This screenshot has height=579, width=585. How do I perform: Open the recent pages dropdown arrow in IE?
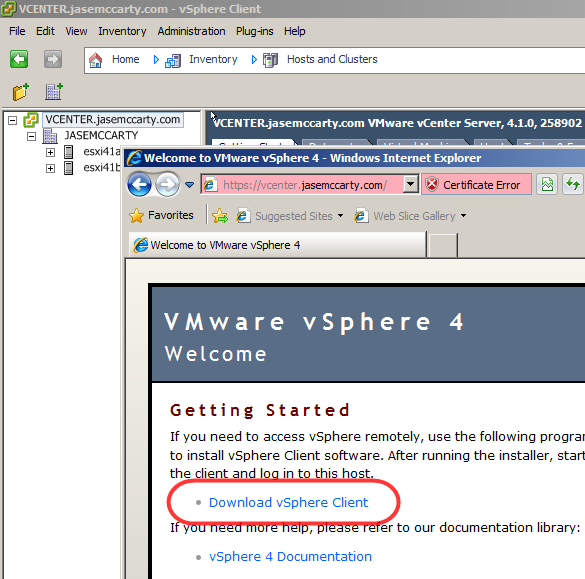click(x=190, y=185)
